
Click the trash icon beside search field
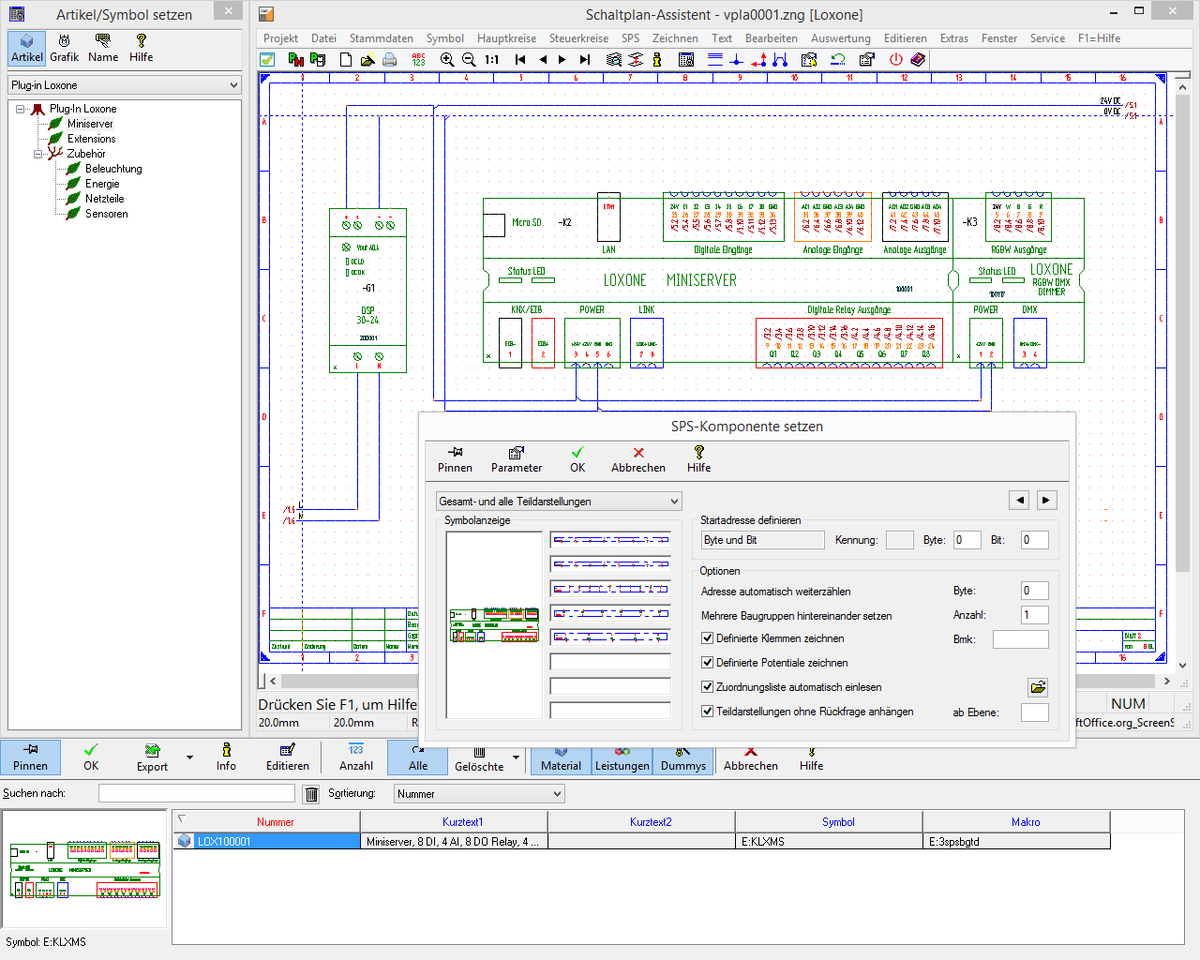click(311, 794)
